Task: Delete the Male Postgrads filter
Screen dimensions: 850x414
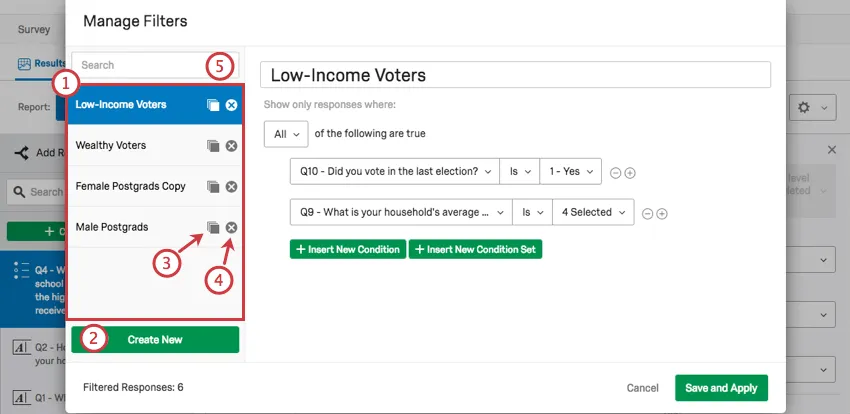Action: (x=231, y=228)
